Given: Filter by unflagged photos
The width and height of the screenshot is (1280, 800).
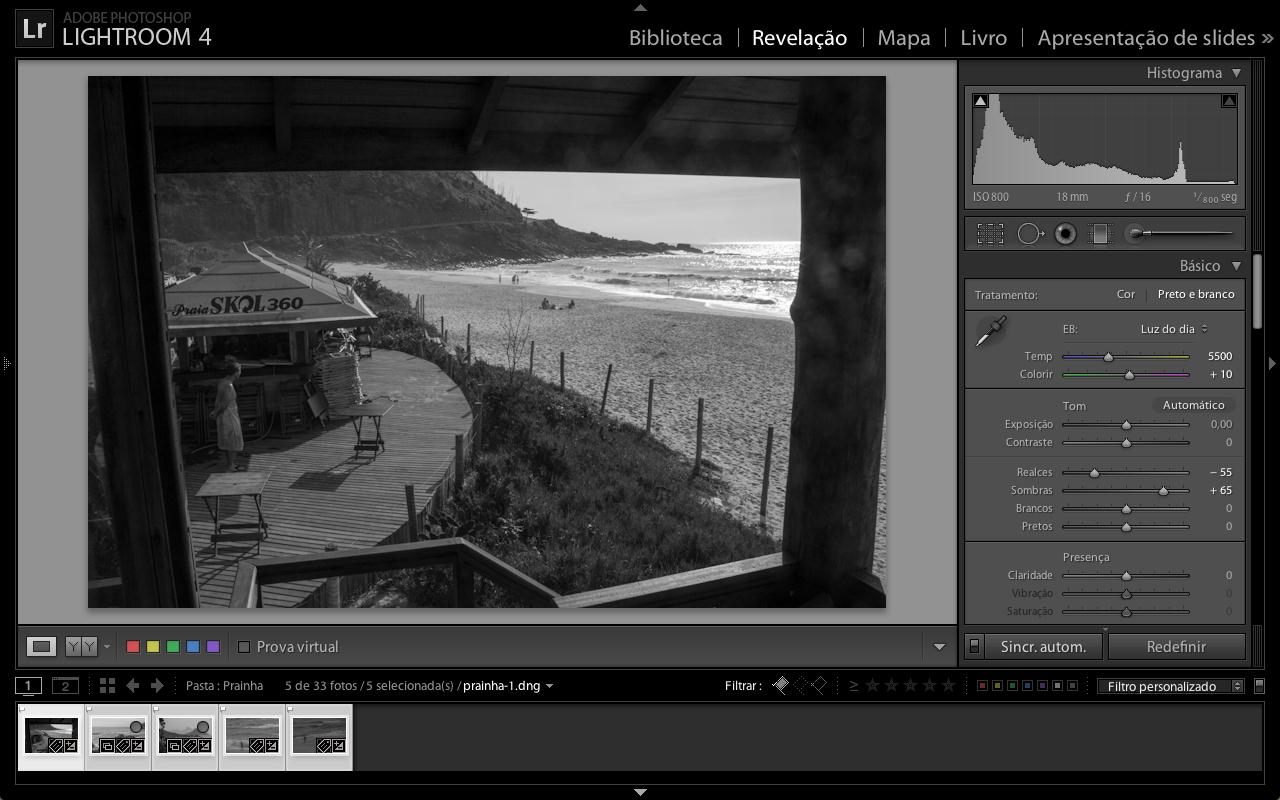Looking at the screenshot, I should [800, 685].
